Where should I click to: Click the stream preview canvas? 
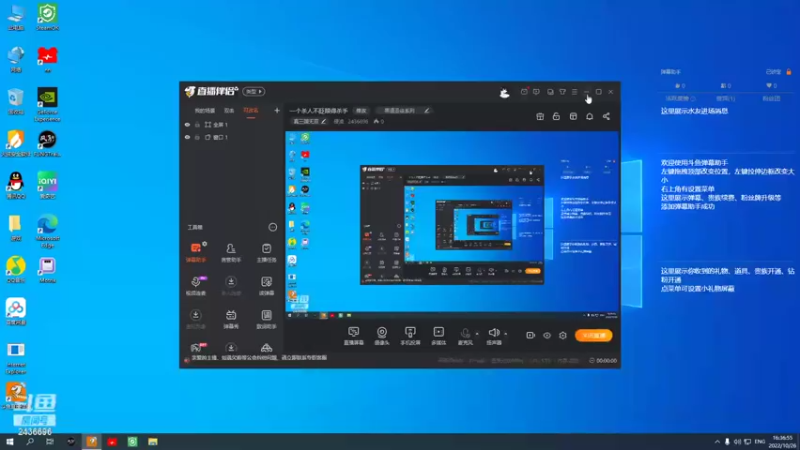pos(452,225)
